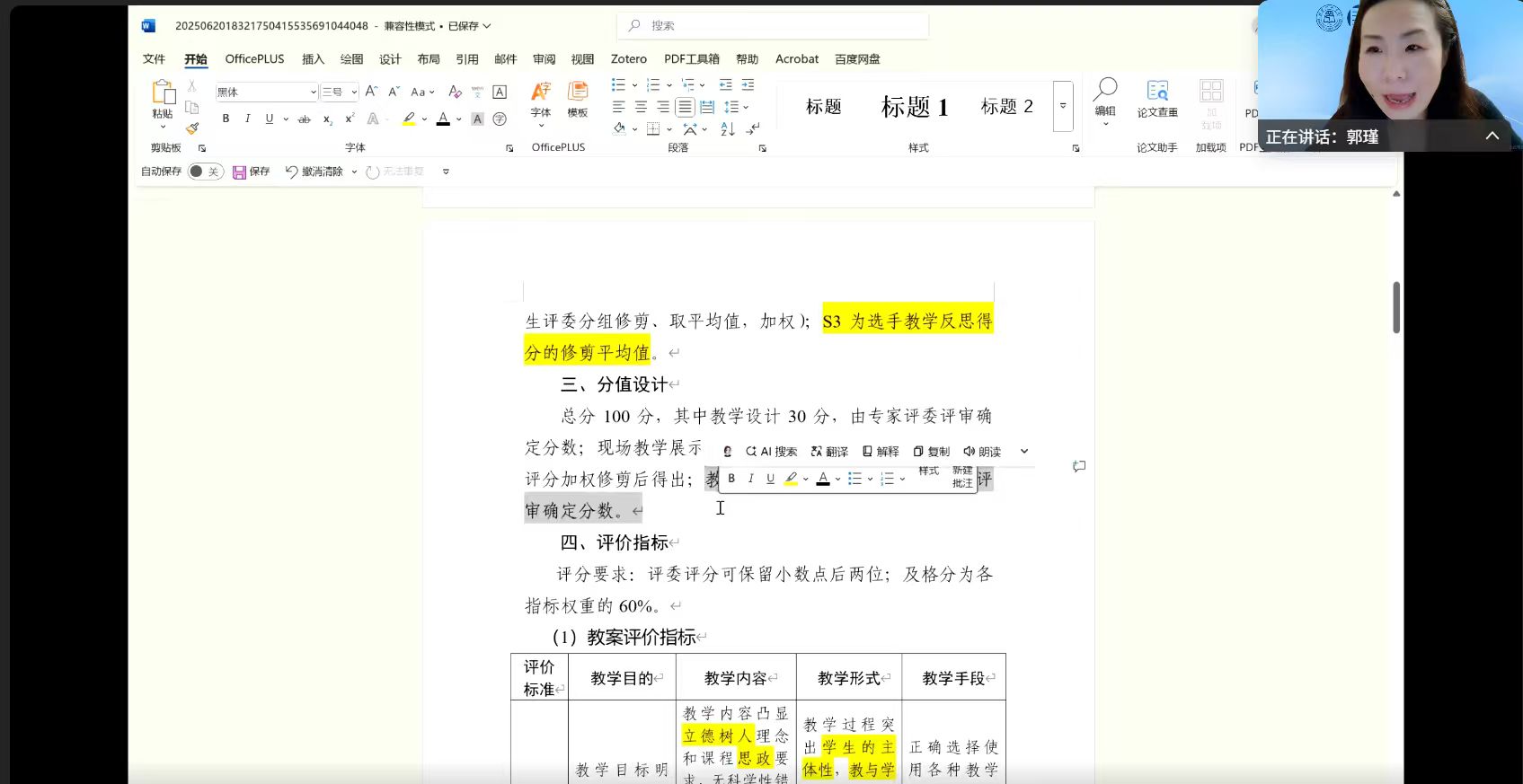1523x784 pixels.
Task: Open the 插入 (Insert) ribbon tab
Action: [x=313, y=59]
